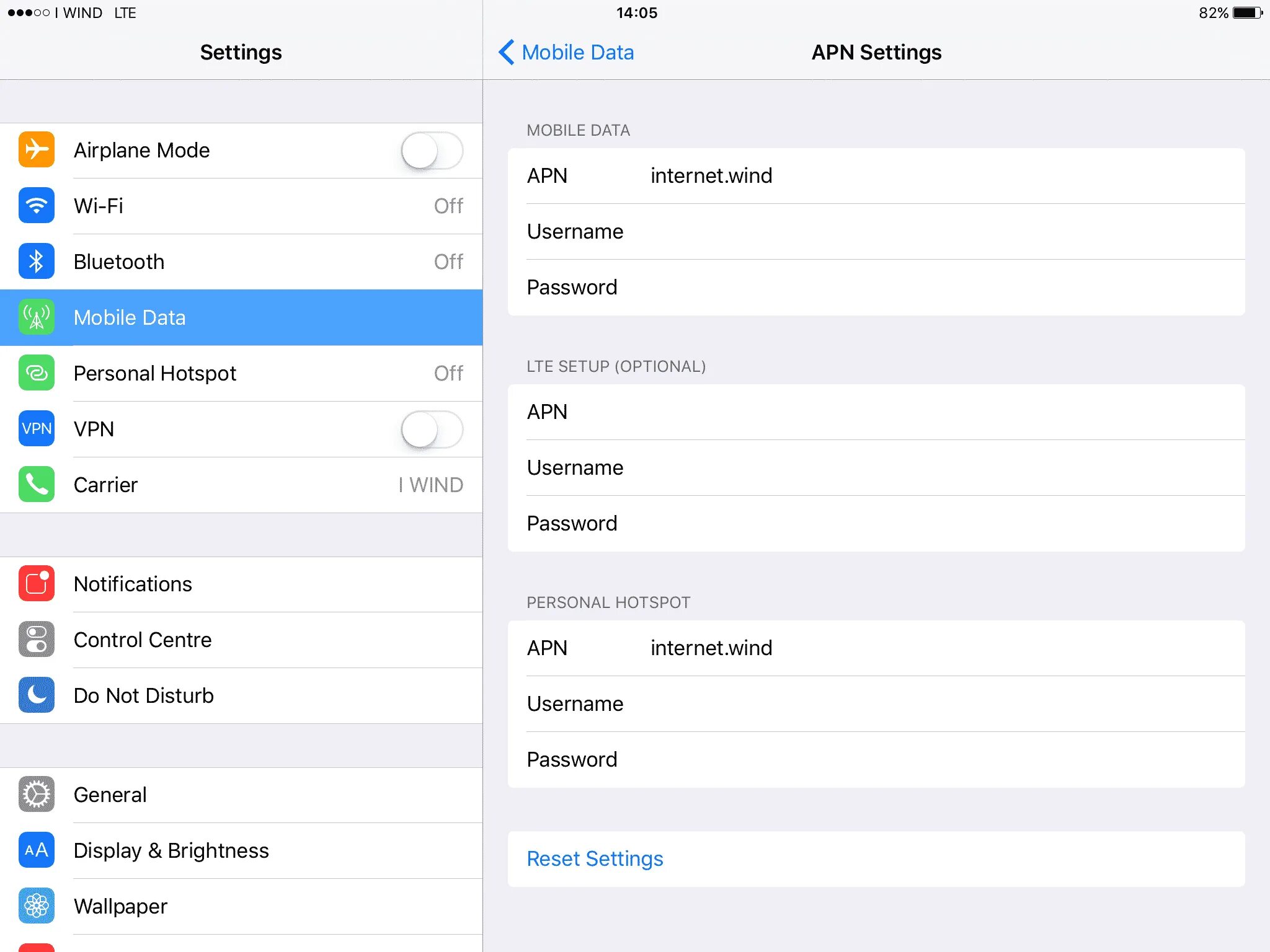Tap the Mobile Data Username field
Viewport: 1270px width, 952px height.
(x=868, y=232)
